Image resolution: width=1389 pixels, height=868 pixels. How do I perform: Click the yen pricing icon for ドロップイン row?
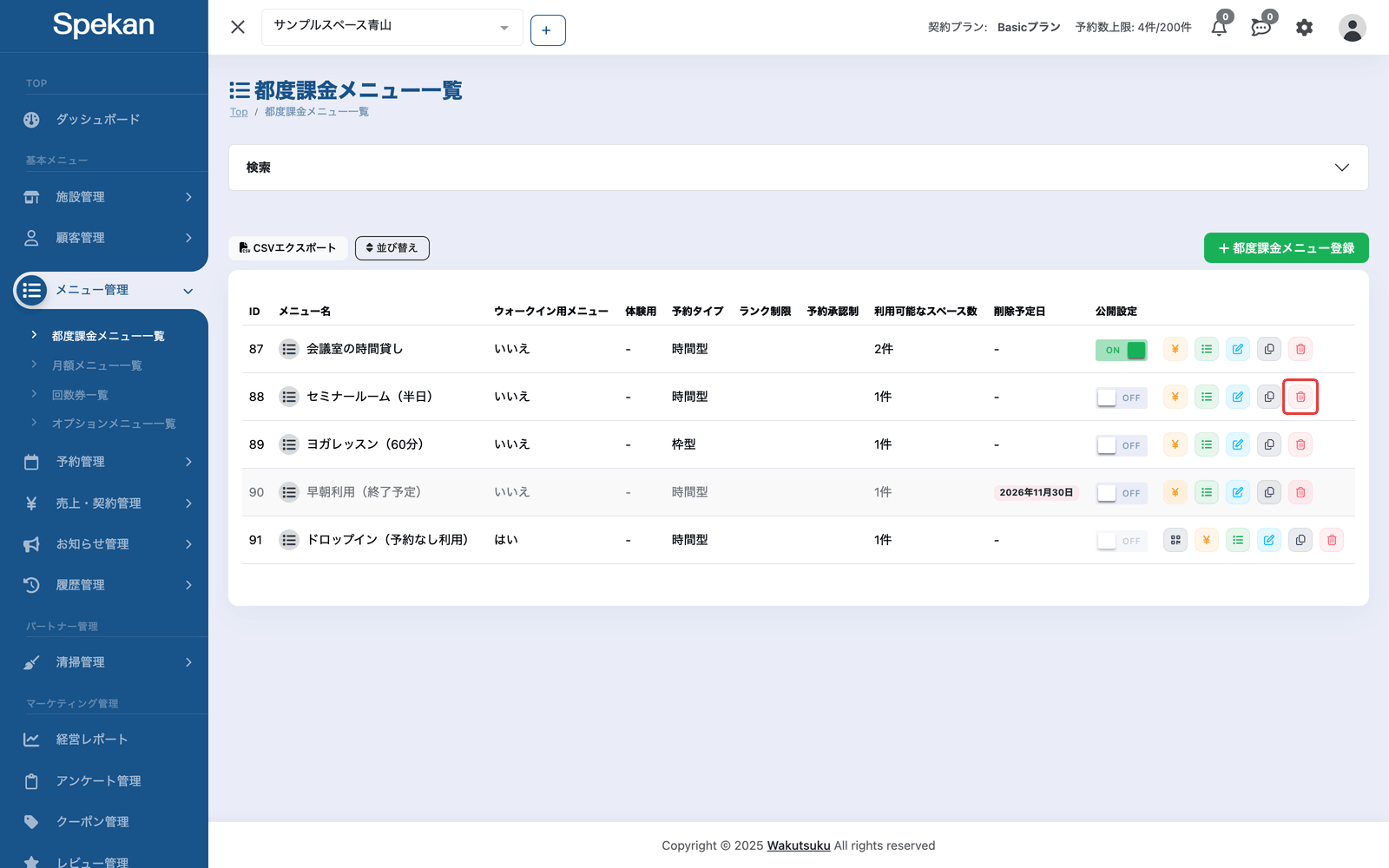(1207, 540)
